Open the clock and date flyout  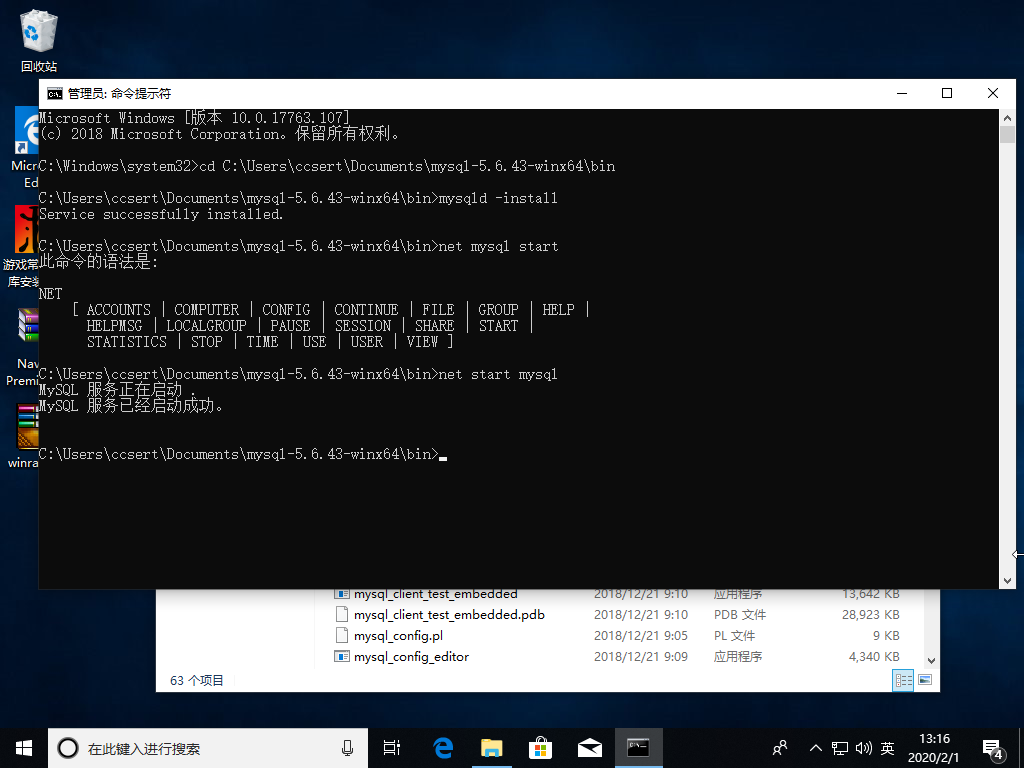tap(934, 748)
